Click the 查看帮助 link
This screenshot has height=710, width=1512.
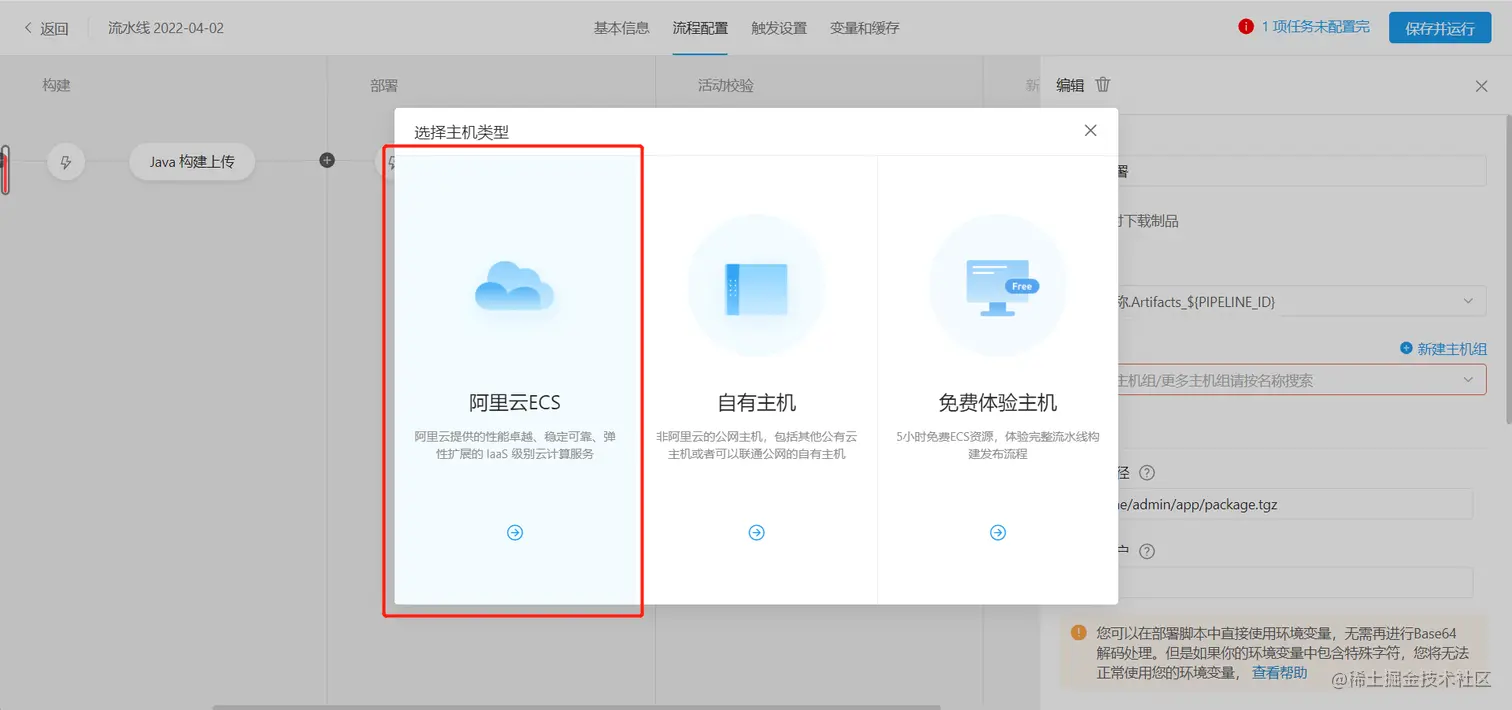(1280, 673)
